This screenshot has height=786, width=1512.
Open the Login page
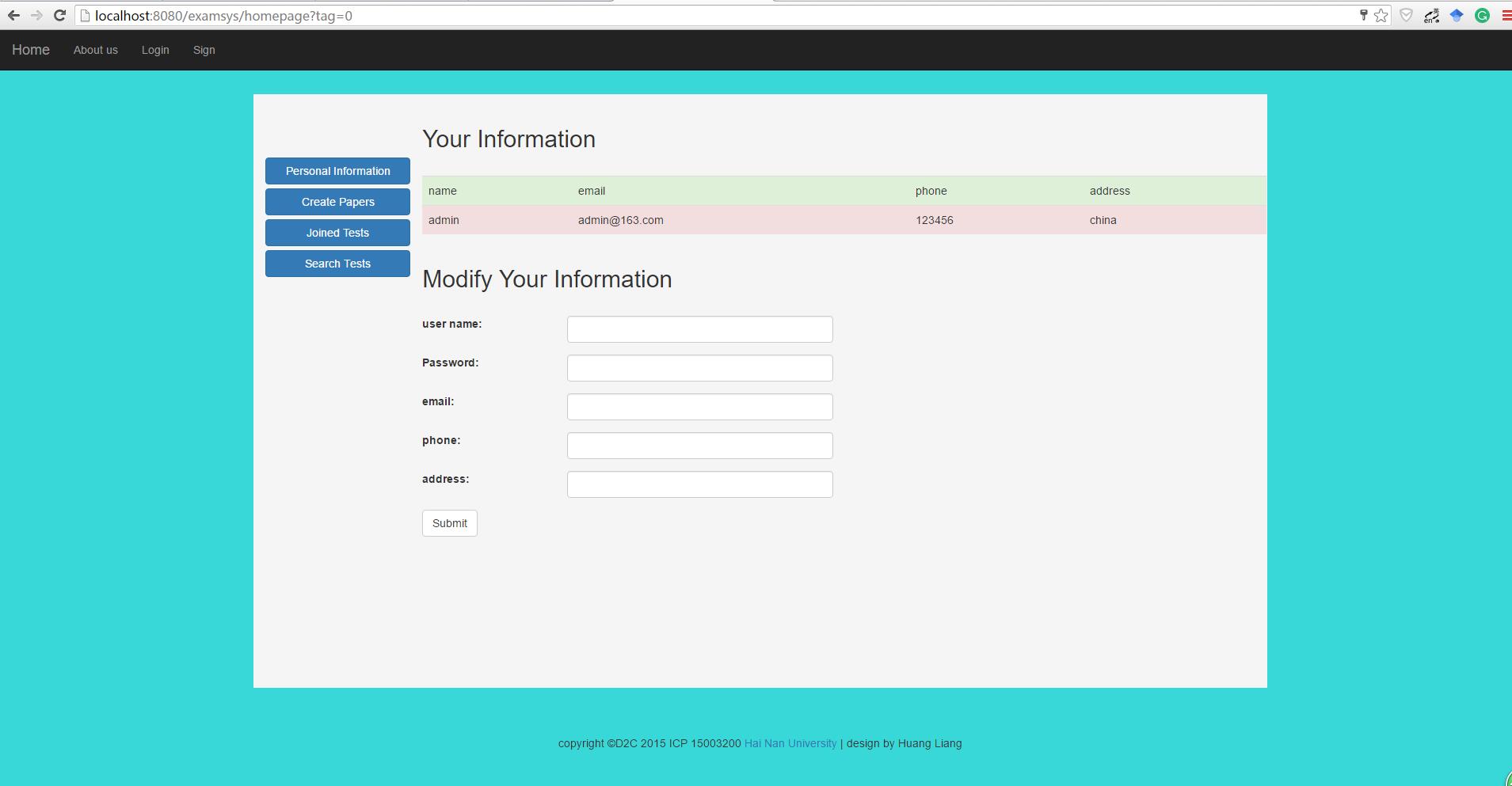coord(155,50)
